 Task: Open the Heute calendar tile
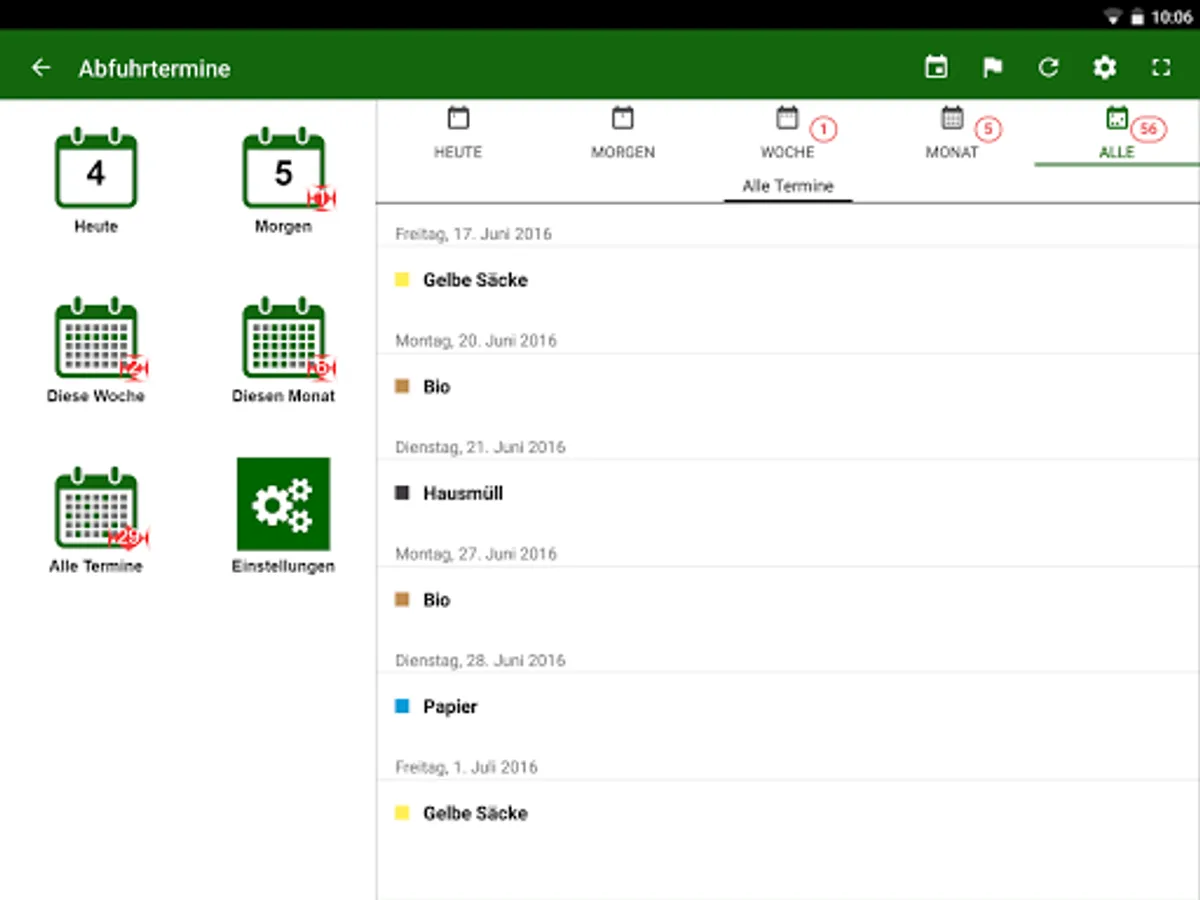tap(96, 180)
